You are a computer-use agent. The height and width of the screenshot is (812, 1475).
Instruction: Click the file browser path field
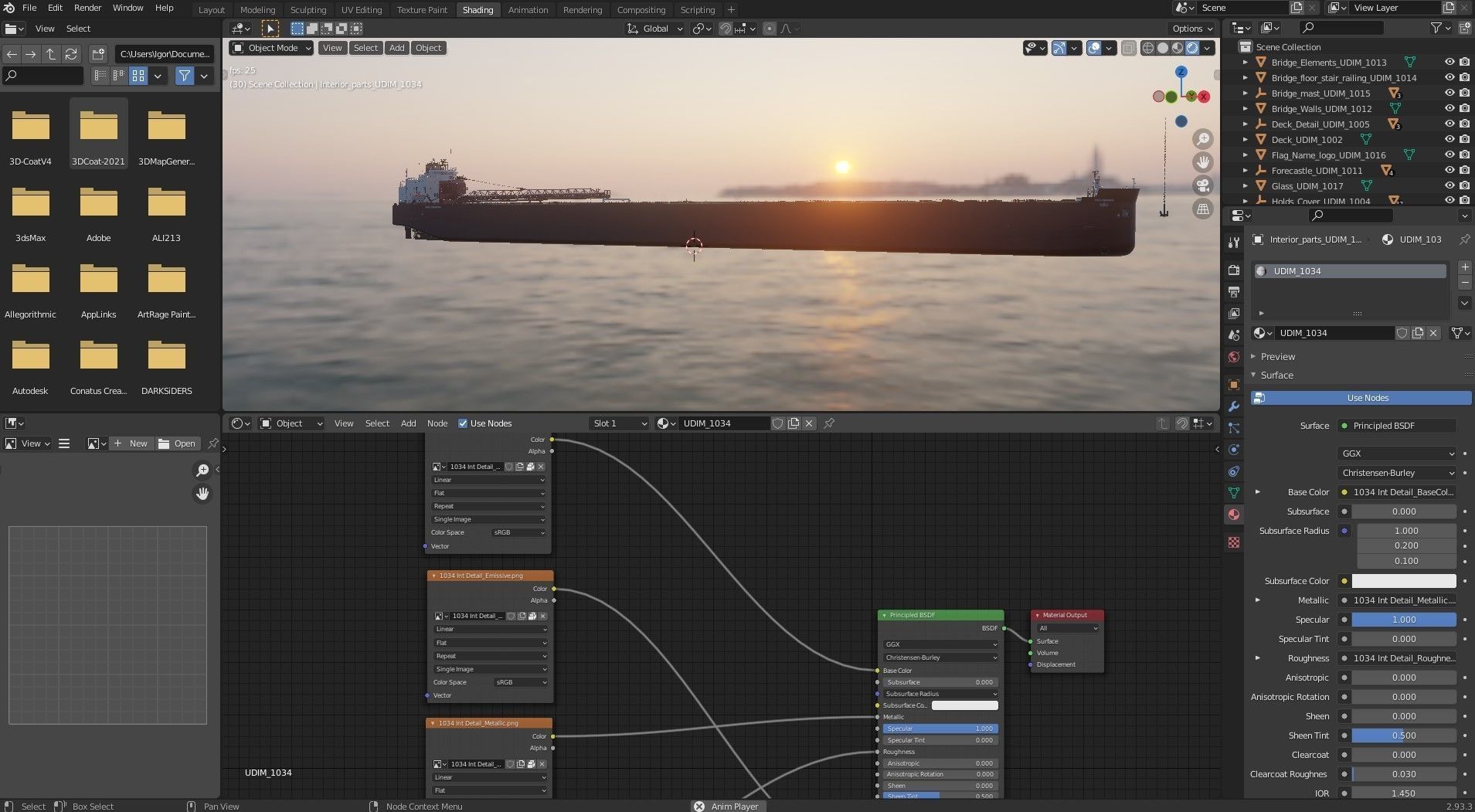tap(165, 54)
